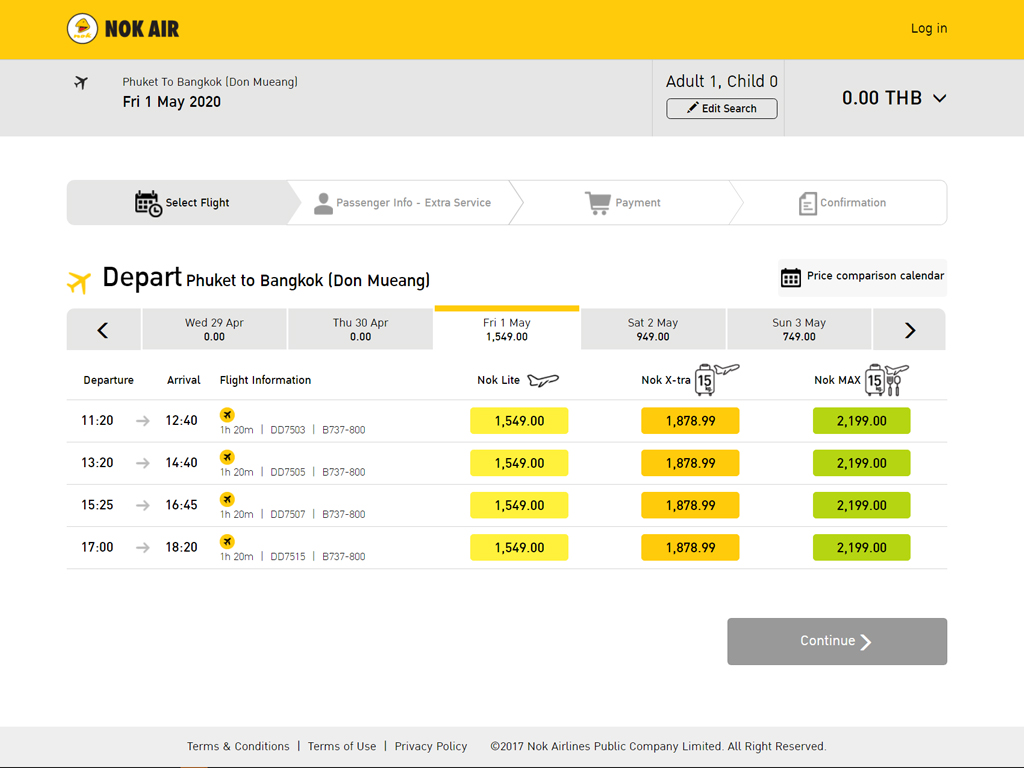Choose Nok Lite fare for the 17:00 flight
Image resolution: width=1024 pixels, height=768 pixels.
tap(519, 548)
